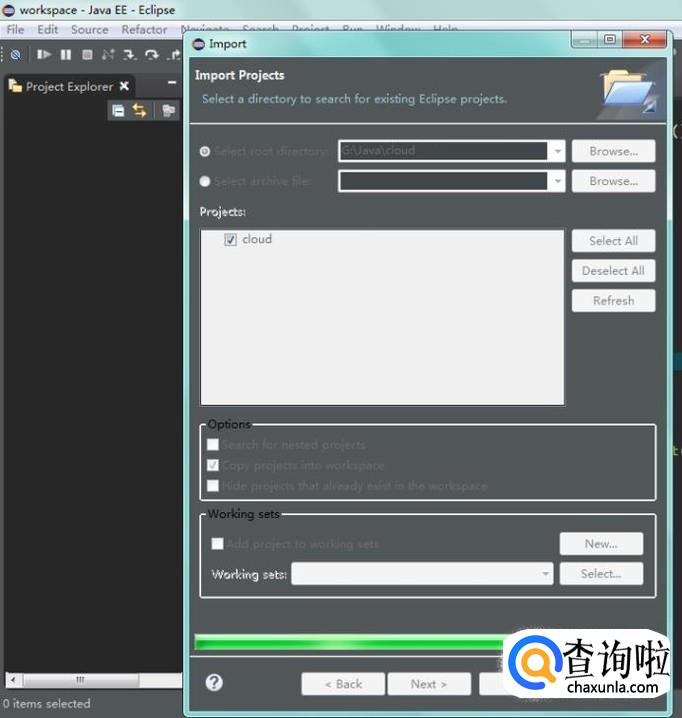Click the Step Return toolbar icon
This screenshot has height=718, width=682.
(174, 55)
